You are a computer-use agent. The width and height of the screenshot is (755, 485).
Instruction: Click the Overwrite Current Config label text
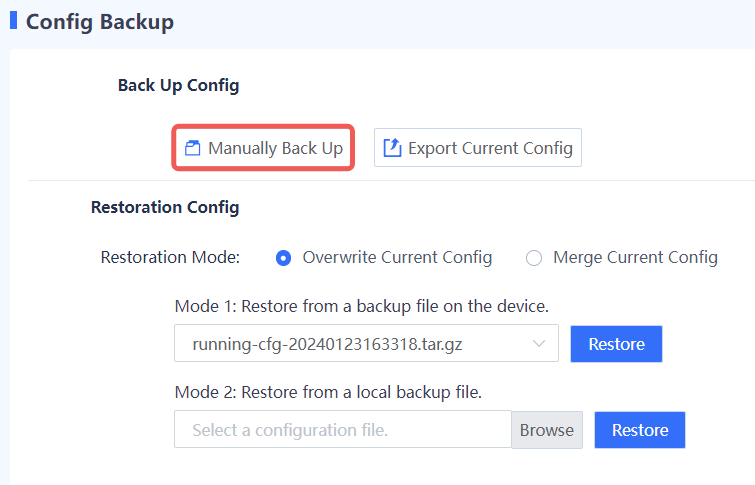pyautogui.click(x=397, y=258)
